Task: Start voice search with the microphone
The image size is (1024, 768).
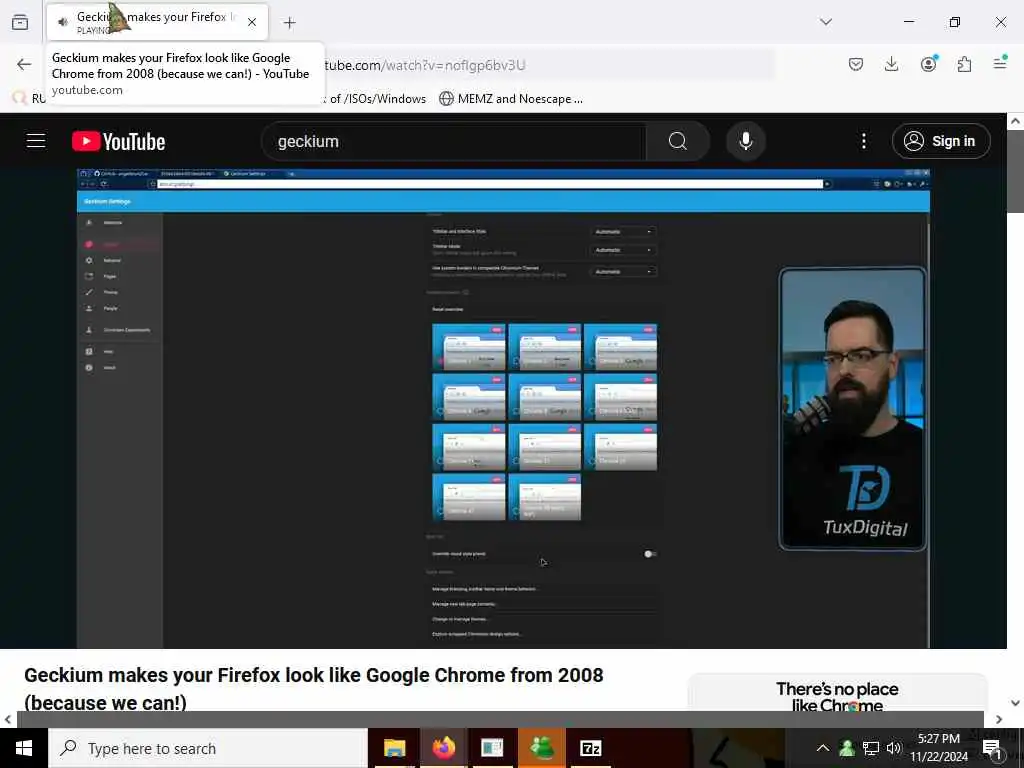Action: [745, 141]
